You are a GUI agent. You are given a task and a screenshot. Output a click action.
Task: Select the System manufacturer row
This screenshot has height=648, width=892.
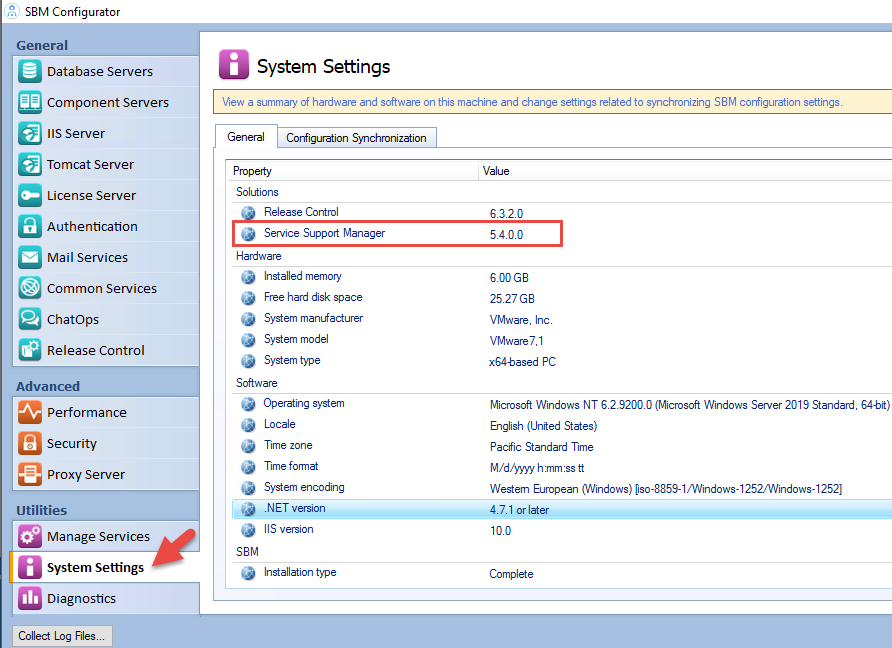pos(562,319)
